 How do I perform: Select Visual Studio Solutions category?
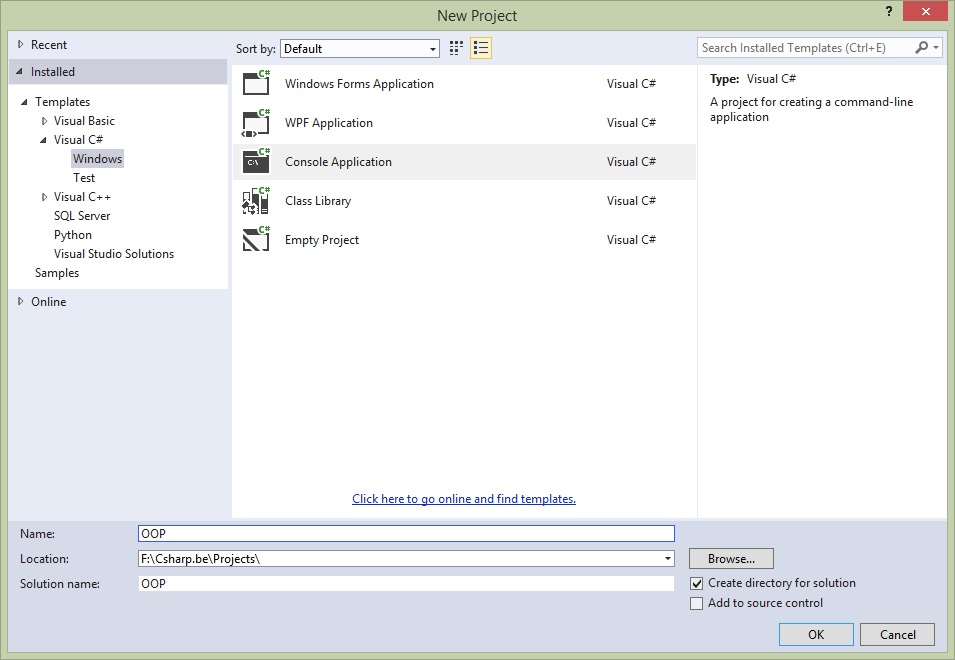114,254
